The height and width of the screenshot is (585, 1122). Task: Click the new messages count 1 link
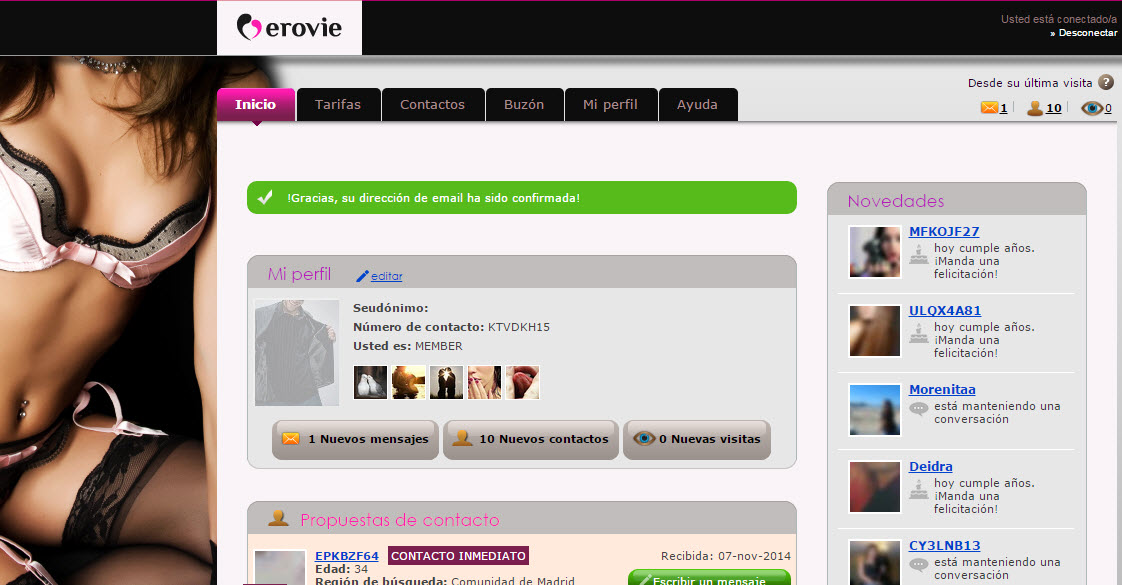point(1003,108)
